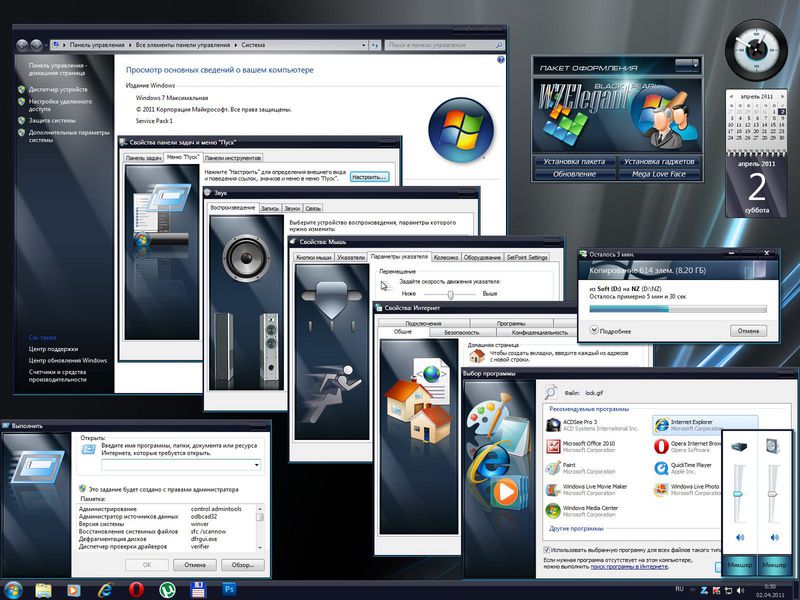
Task: Open the Run dialog combo box dropdown
Action: pos(257,465)
